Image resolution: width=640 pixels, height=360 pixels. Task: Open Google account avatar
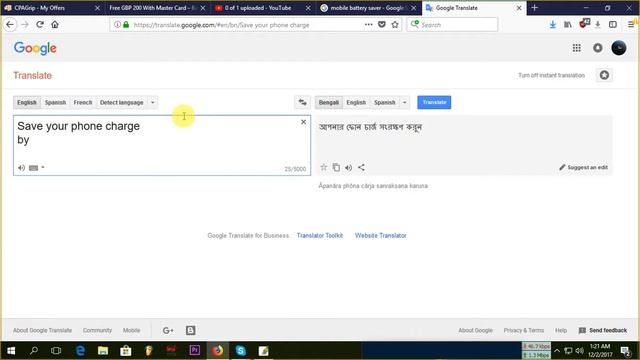619,48
